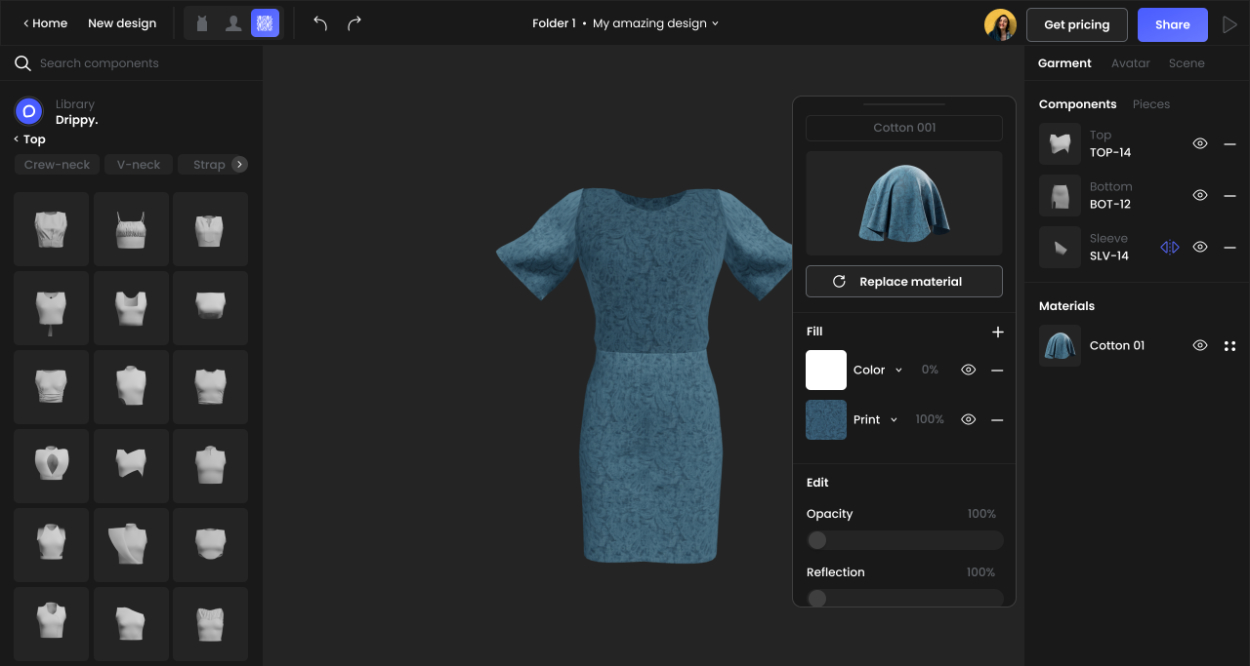Switch to the Pieces tab

1151,104
